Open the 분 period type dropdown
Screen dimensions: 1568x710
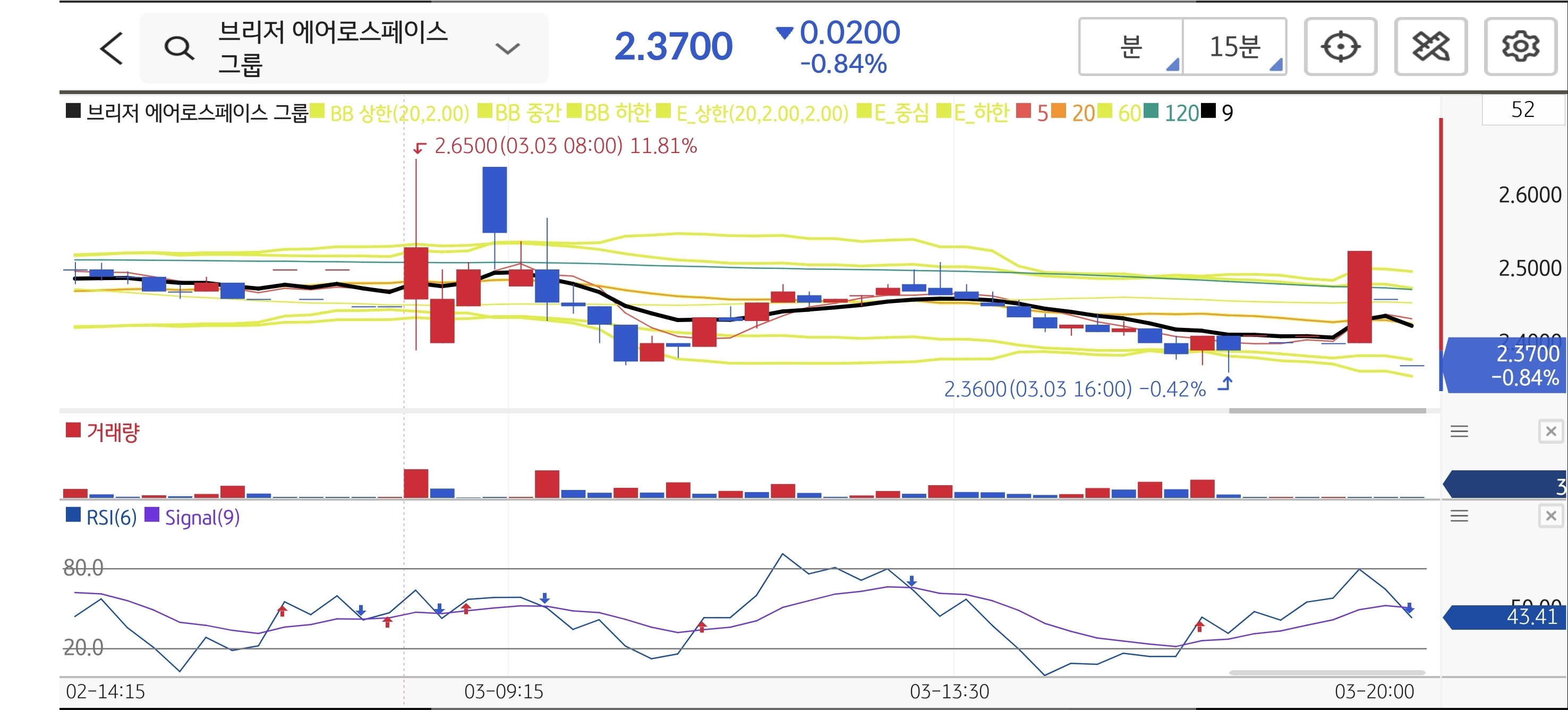[1131, 47]
